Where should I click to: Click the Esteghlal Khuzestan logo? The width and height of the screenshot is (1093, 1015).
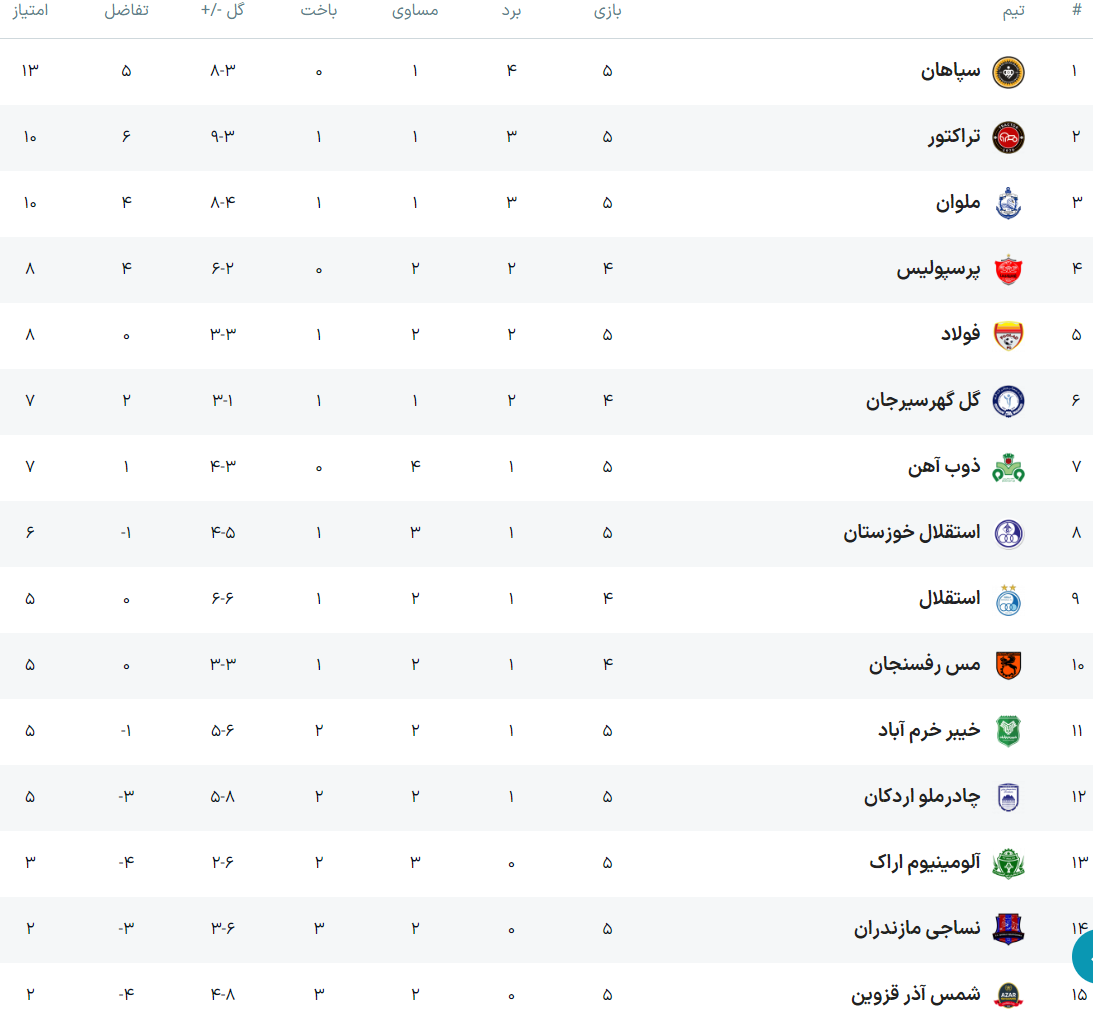[x=1008, y=534]
